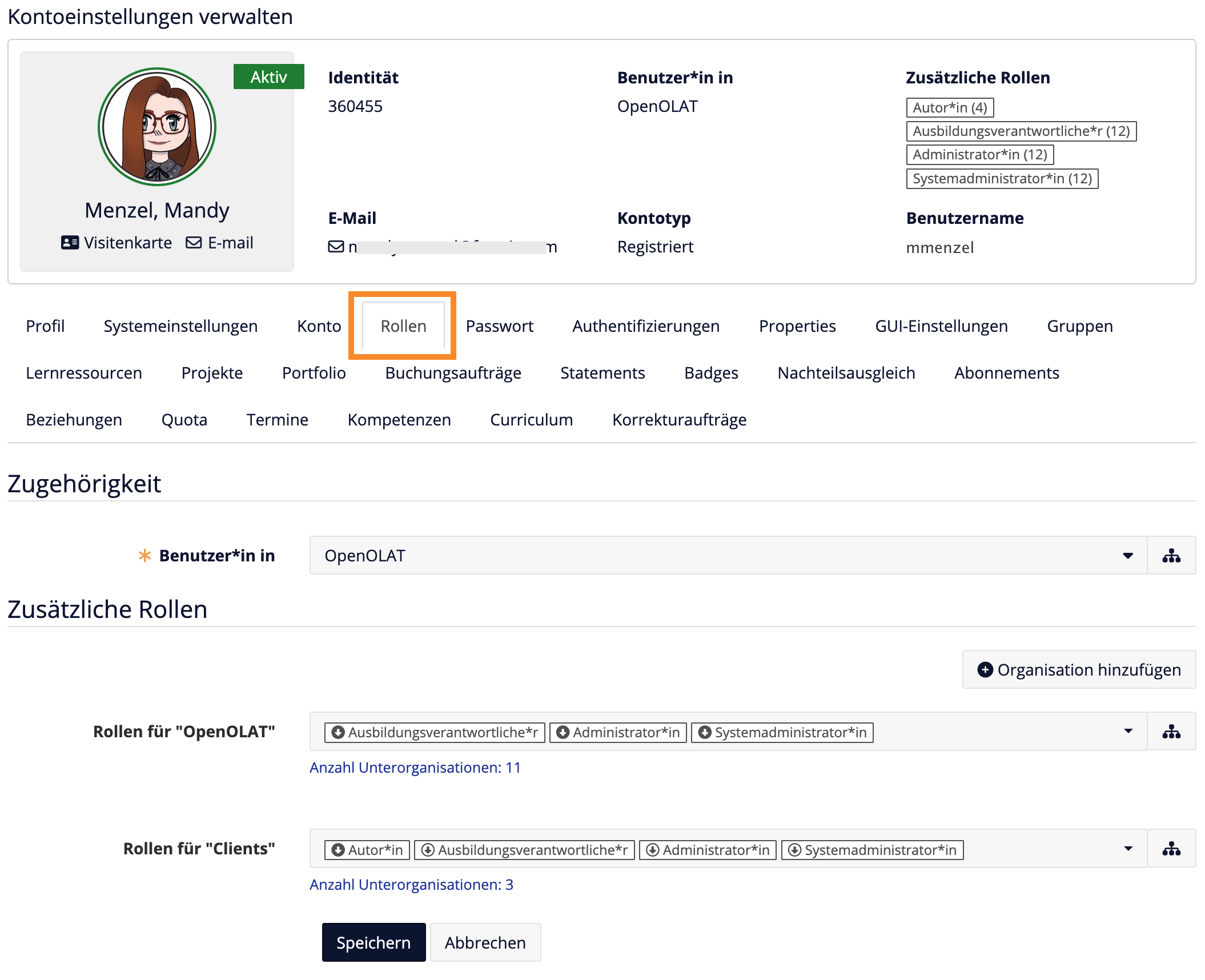1205x980 pixels.
Task: Open the Portfolio tab
Action: pos(314,373)
